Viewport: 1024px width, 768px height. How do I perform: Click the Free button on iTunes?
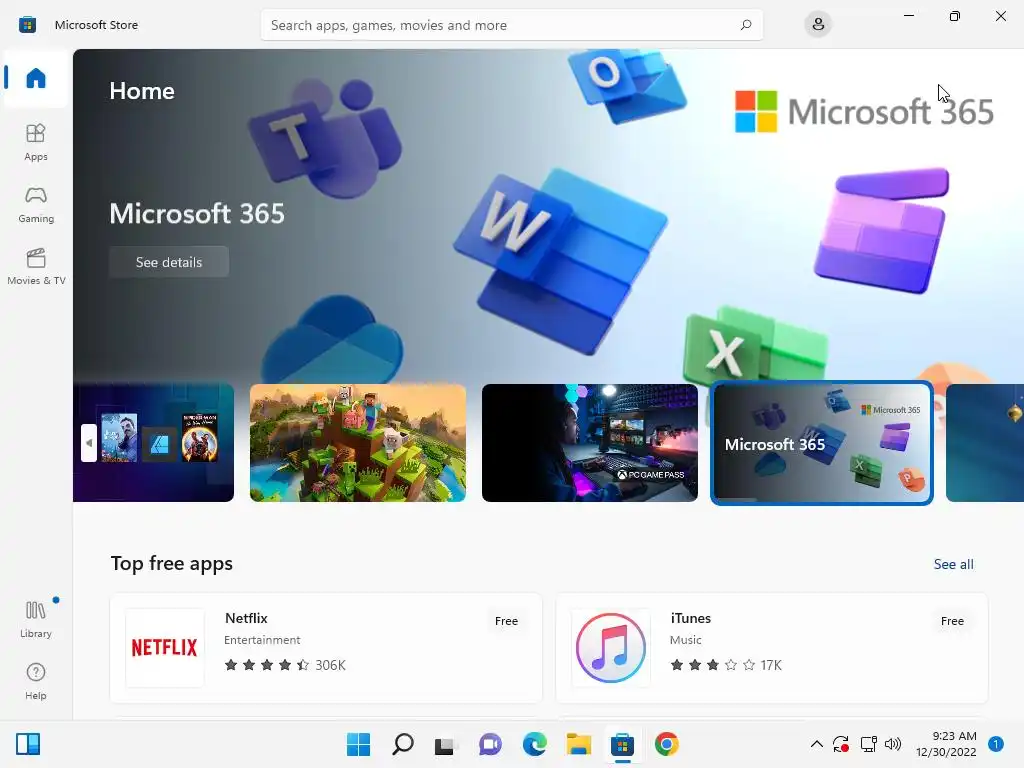pos(952,621)
